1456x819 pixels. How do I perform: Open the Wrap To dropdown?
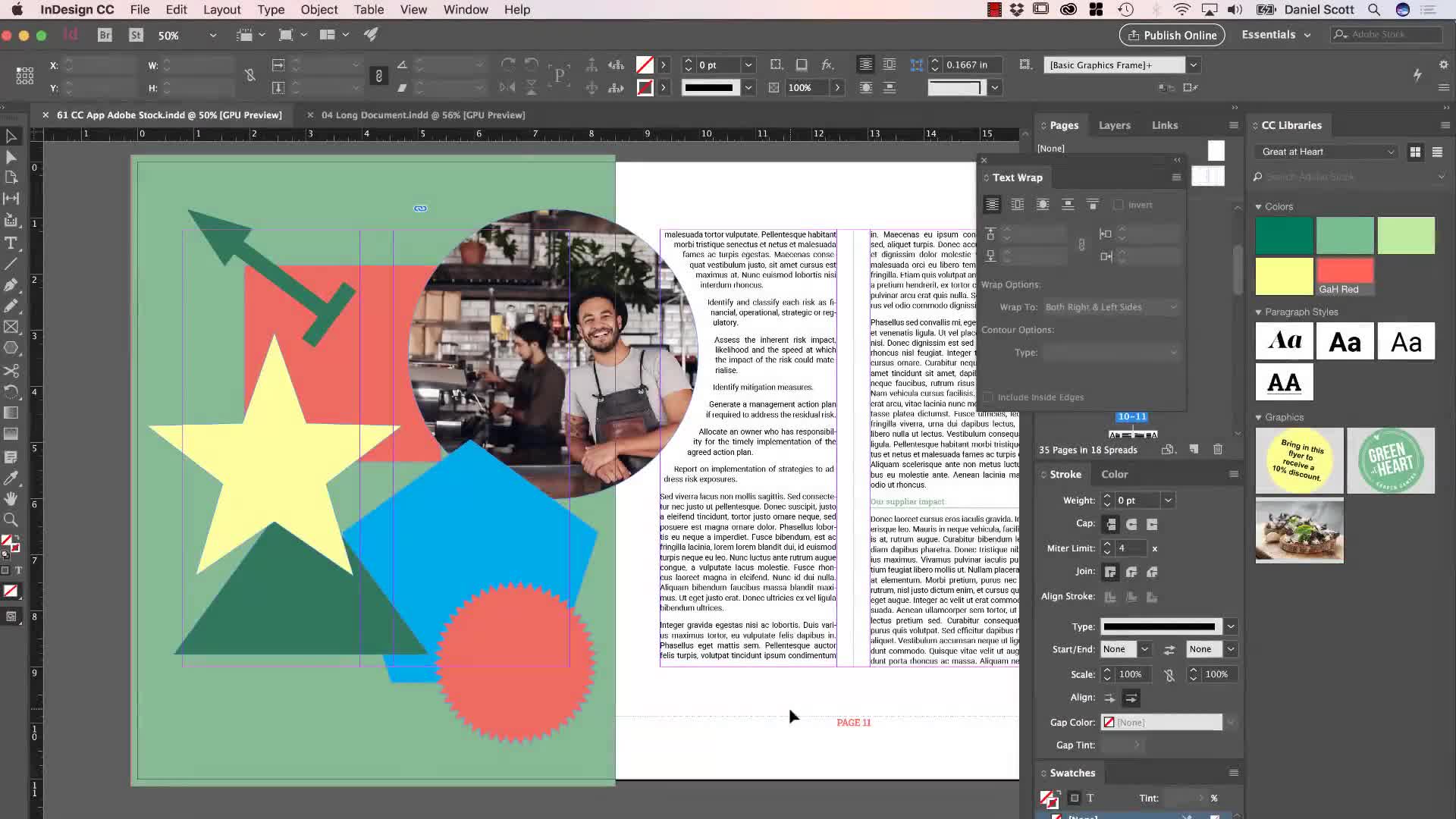tap(1110, 307)
